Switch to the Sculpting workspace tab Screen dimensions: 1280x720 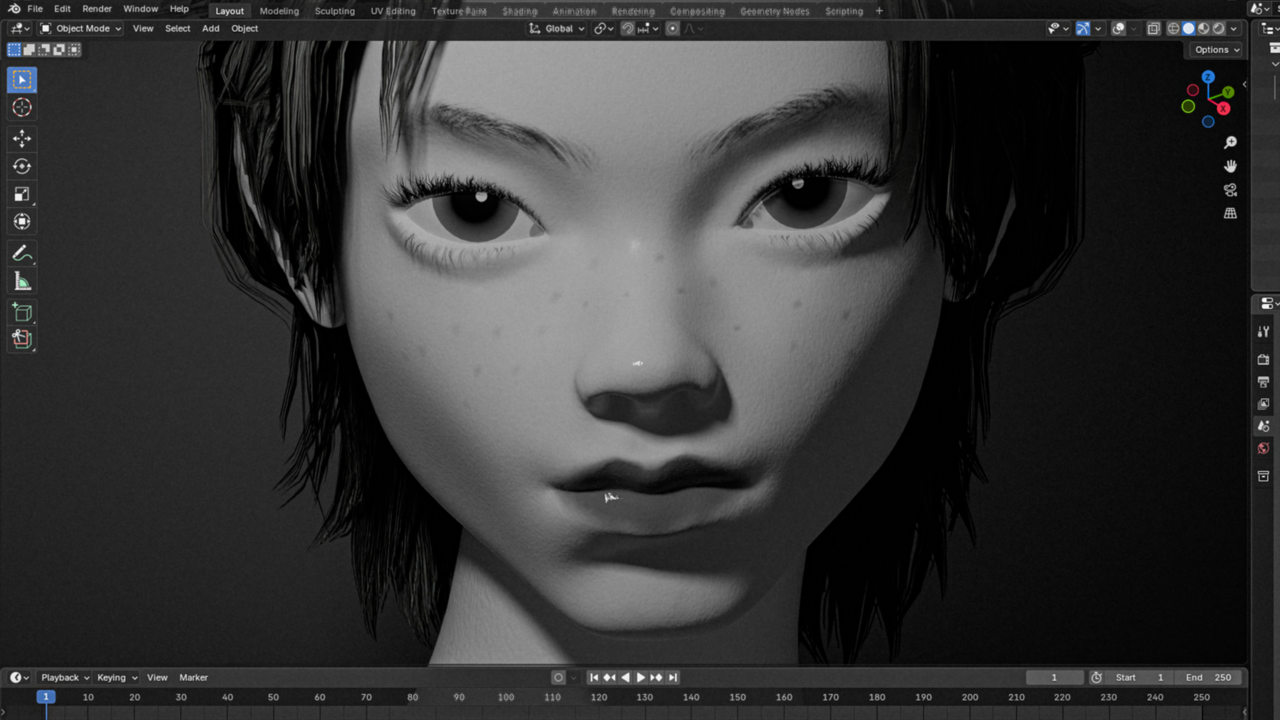(x=334, y=11)
